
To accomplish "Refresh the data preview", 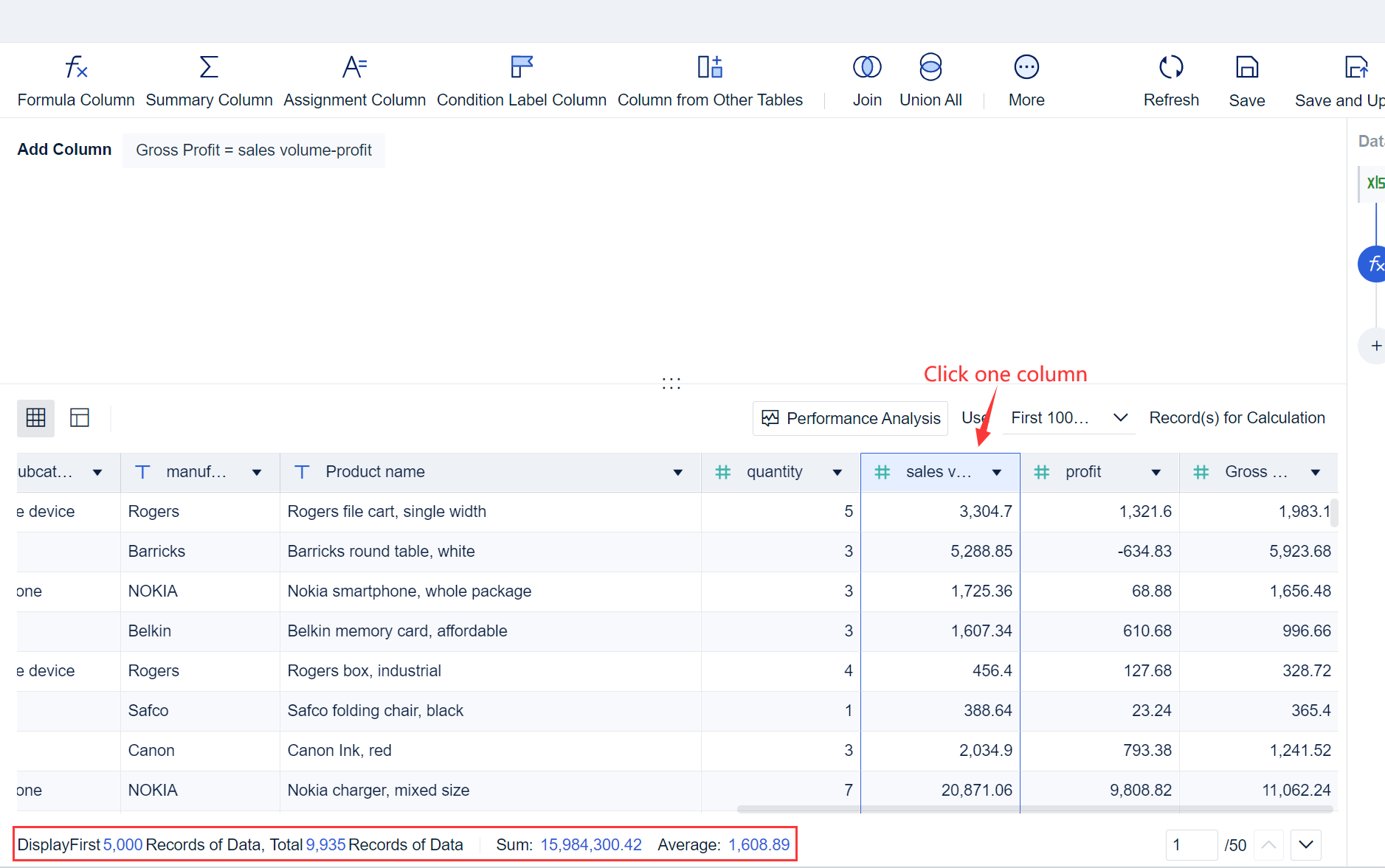I will tap(1171, 81).
